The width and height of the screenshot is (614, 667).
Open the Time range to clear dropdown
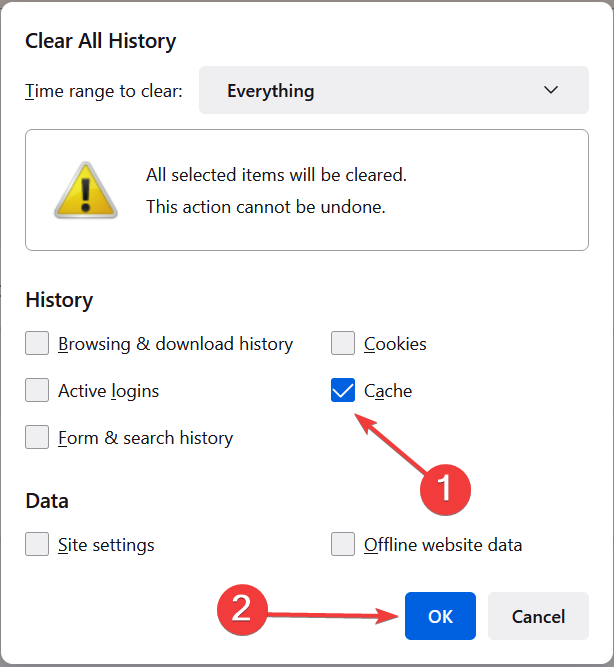394,90
